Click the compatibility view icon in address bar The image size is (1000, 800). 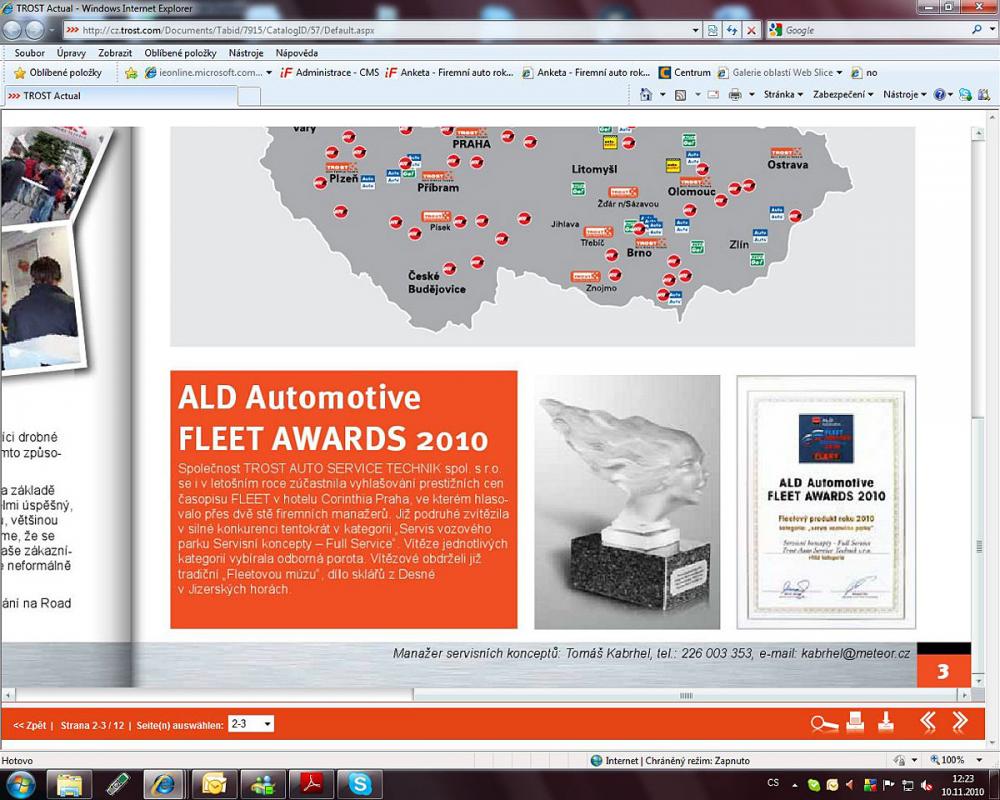[x=713, y=30]
